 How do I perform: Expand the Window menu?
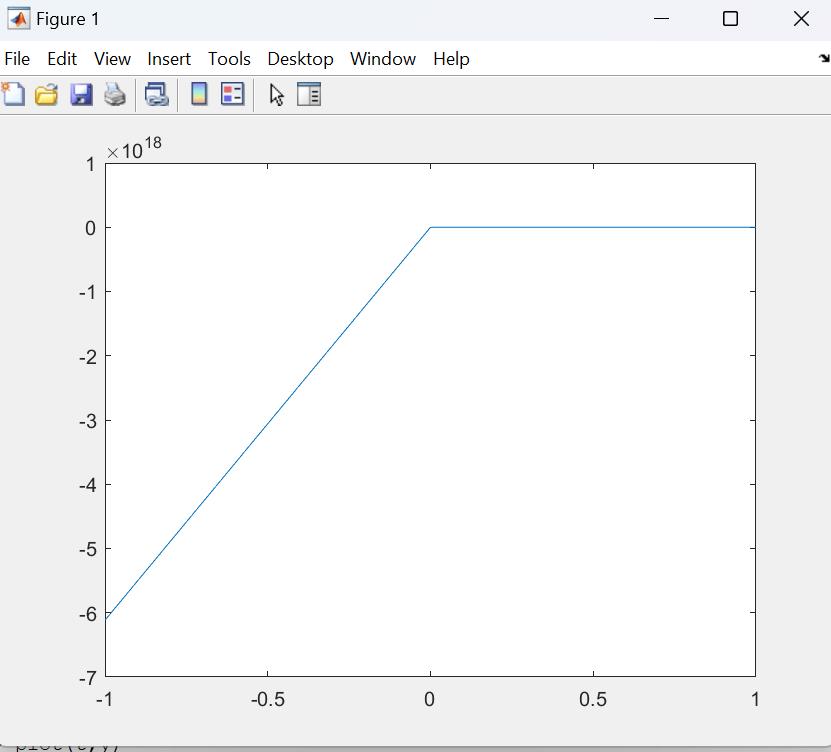pos(383,59)
